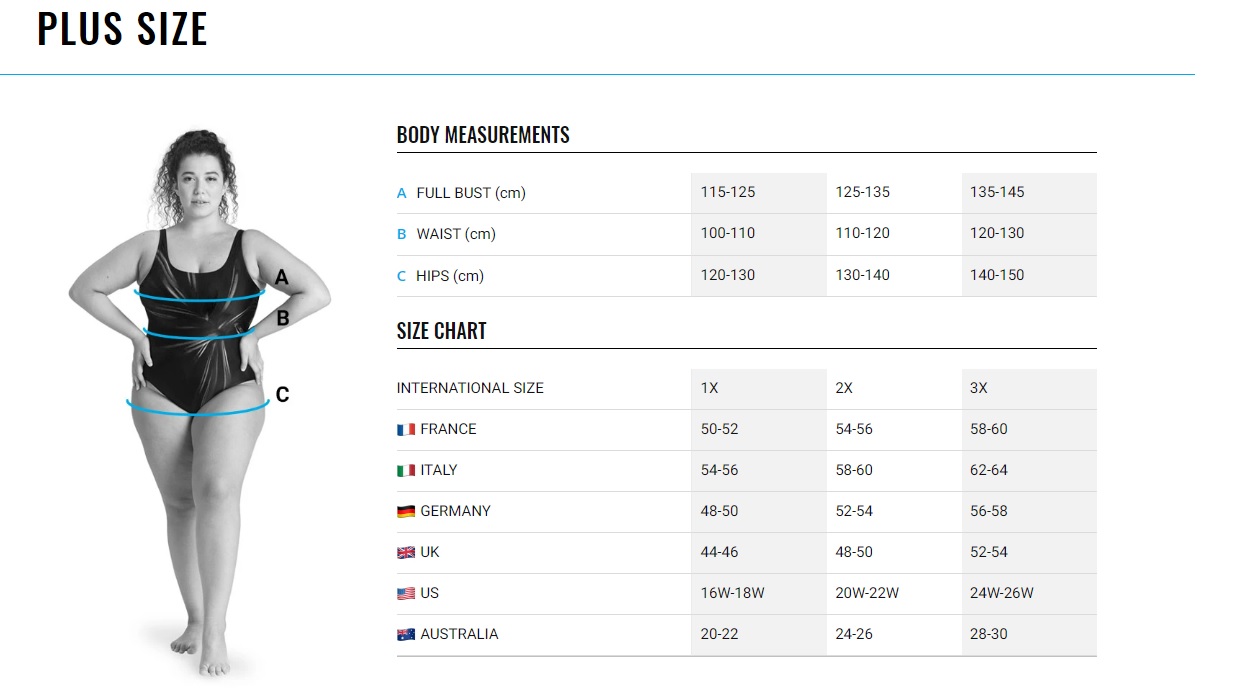
Task: Click the model swimsuit photo
Action: 199,405
